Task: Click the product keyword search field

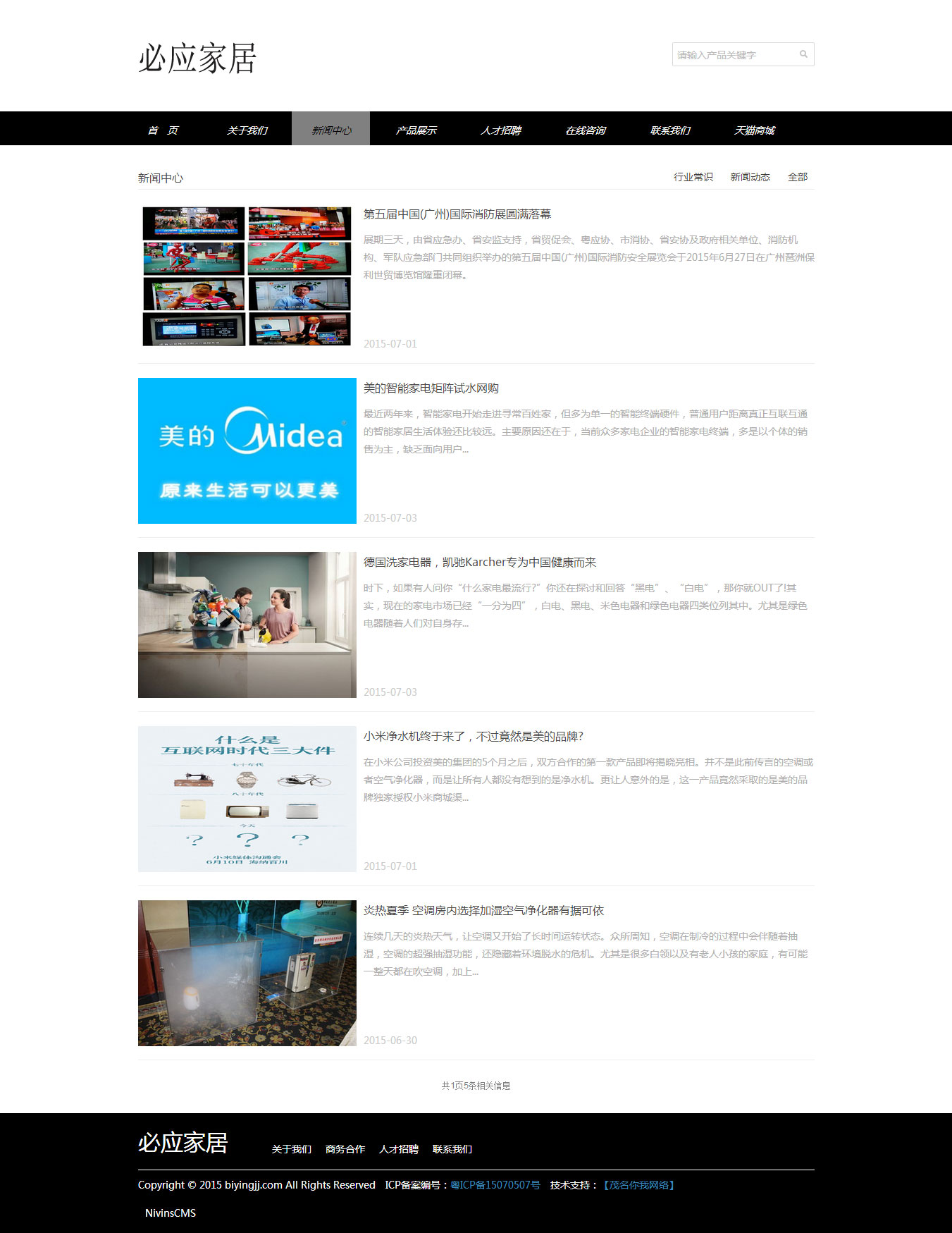Action: (x=733, y=54)
